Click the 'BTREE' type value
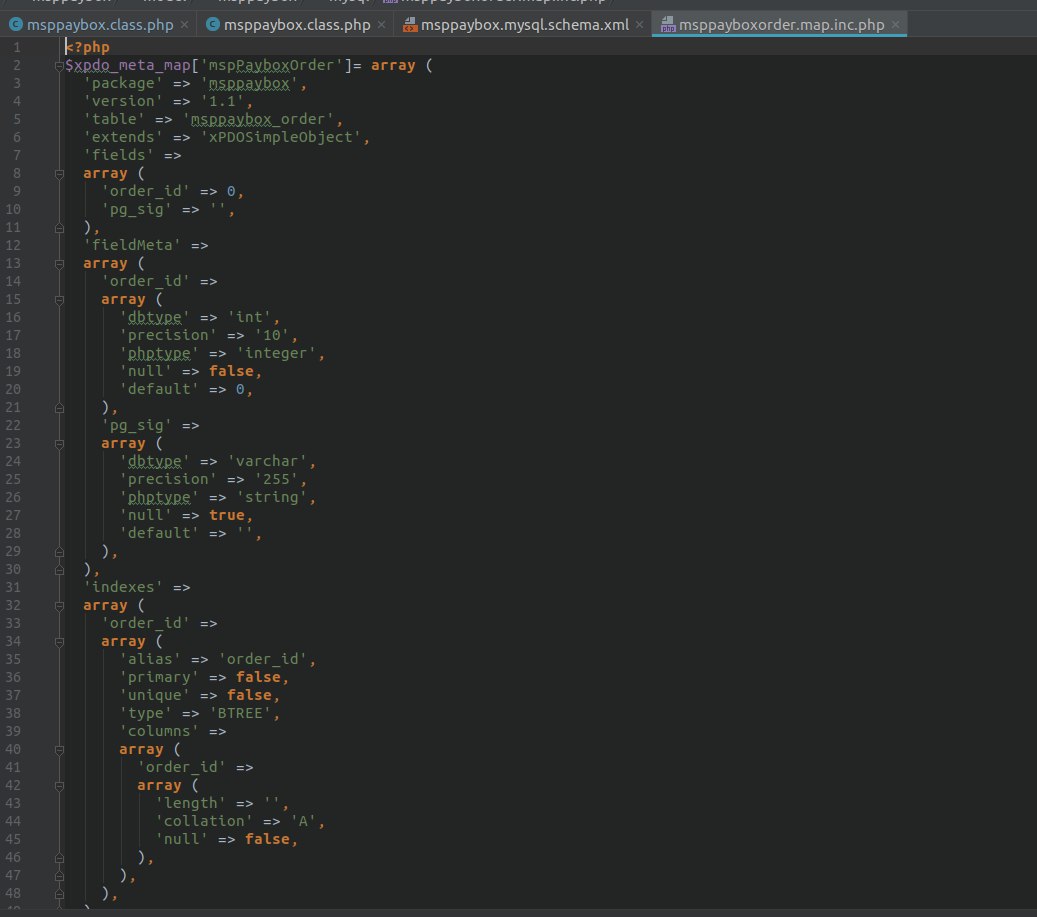Viewport: 1037px width, 917px height. (x=240, y=713)
